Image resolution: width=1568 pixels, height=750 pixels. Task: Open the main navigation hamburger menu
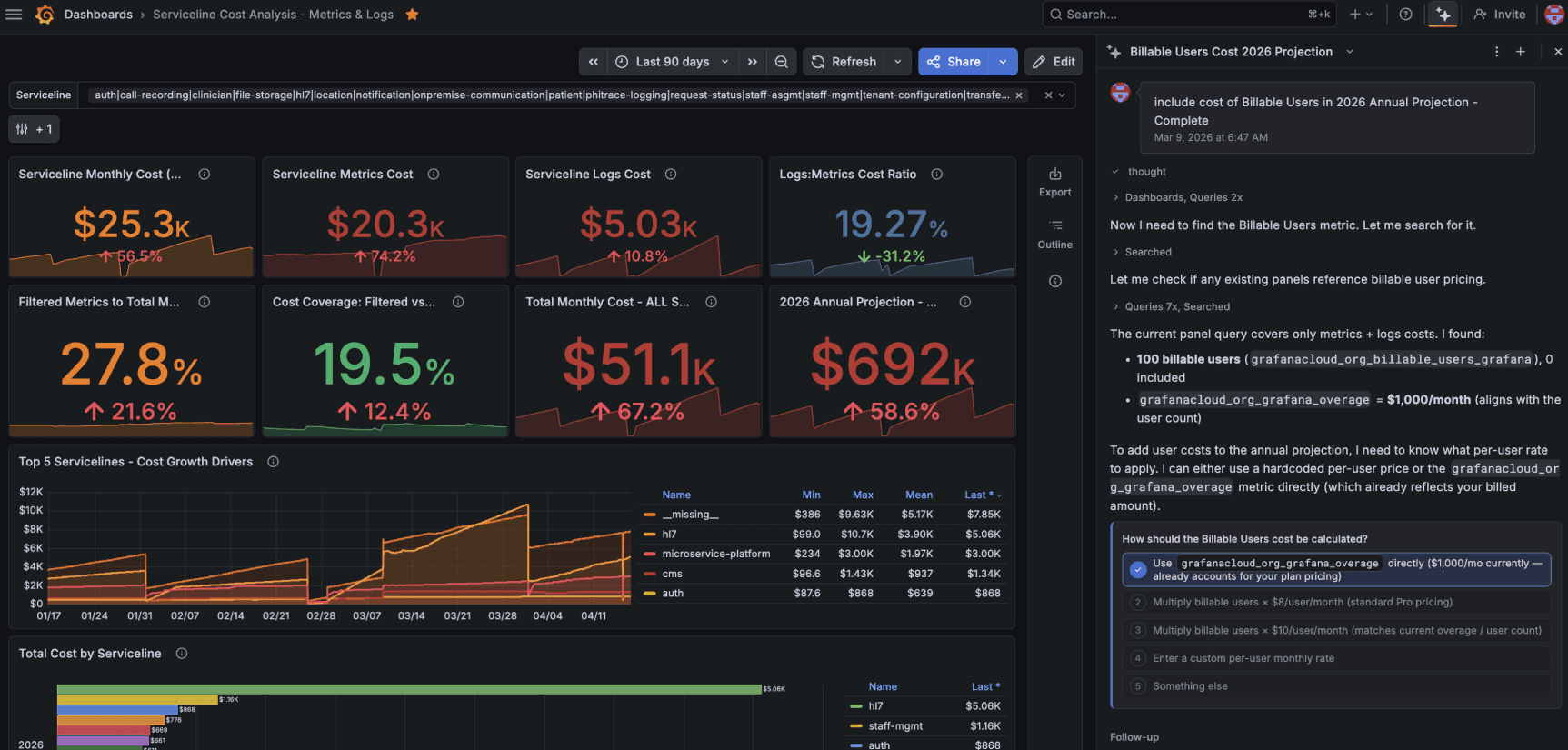(14, 15)
